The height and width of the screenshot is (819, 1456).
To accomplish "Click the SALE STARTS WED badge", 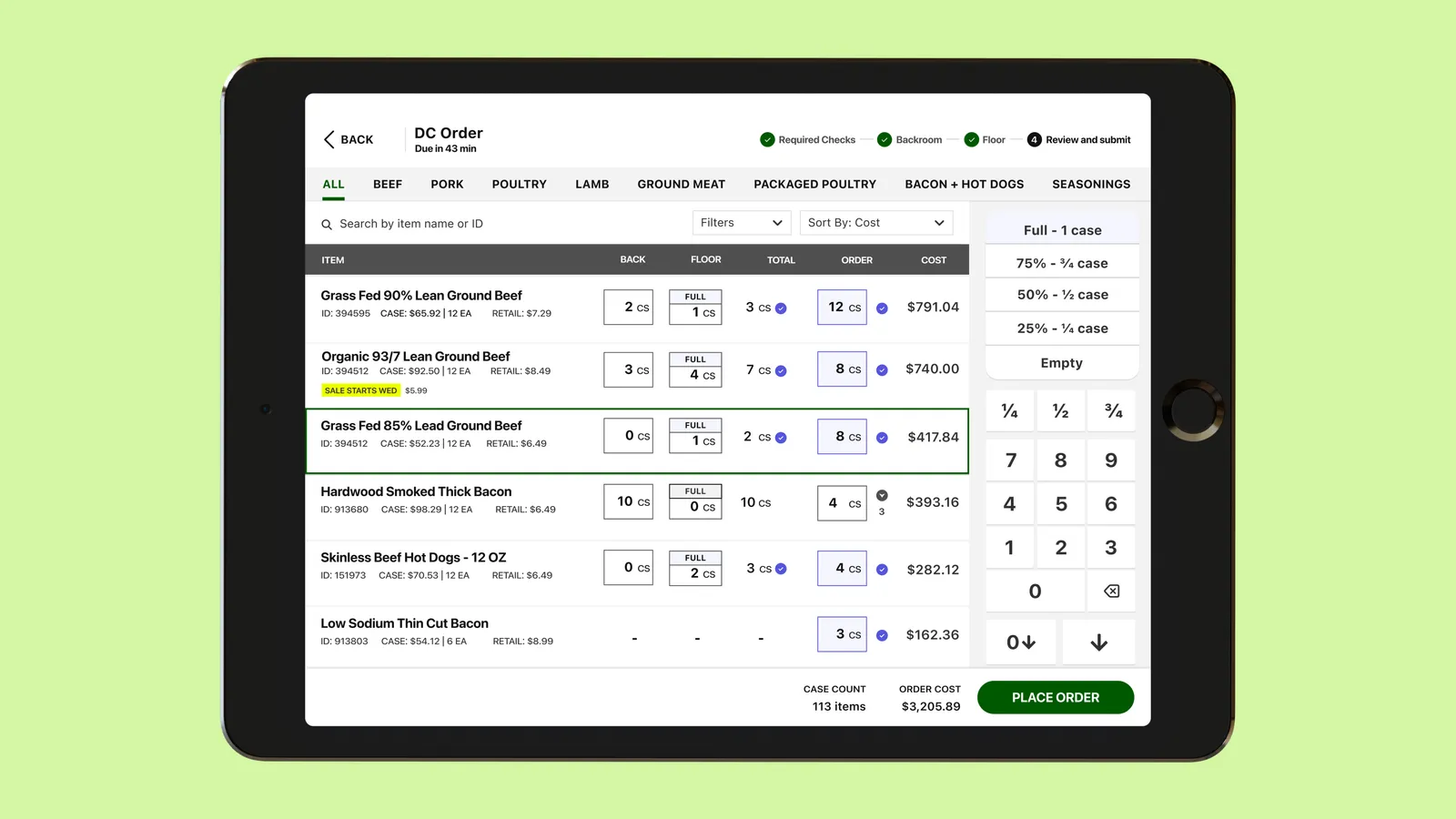I will pos(361,390).
